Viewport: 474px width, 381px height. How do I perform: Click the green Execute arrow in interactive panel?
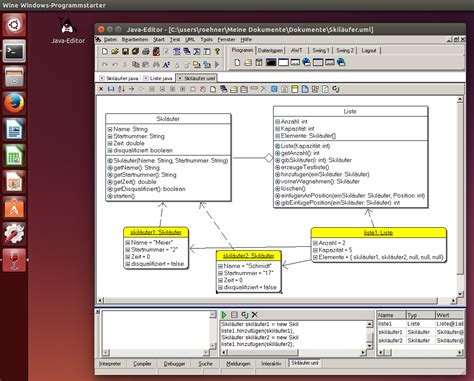point(224,315)
